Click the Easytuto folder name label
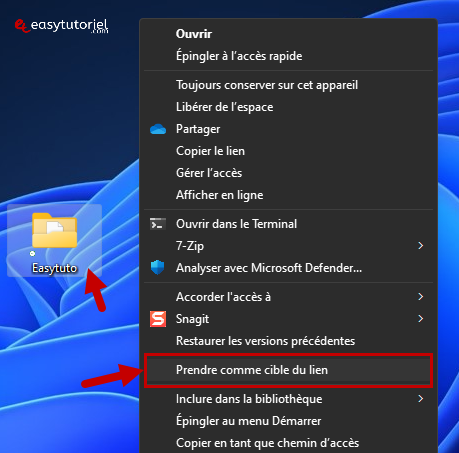The image size is (459, 453). (55, 268)
